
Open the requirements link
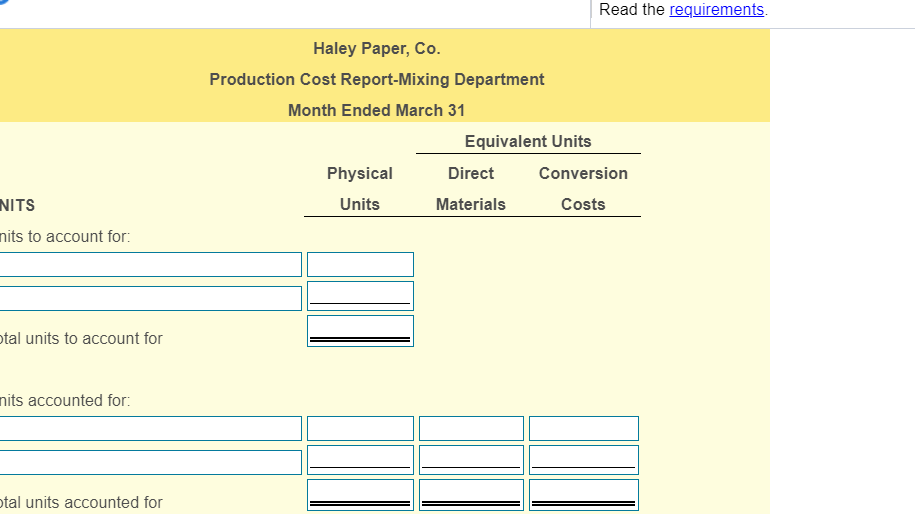pyautogui.click(x=716, y=10)
